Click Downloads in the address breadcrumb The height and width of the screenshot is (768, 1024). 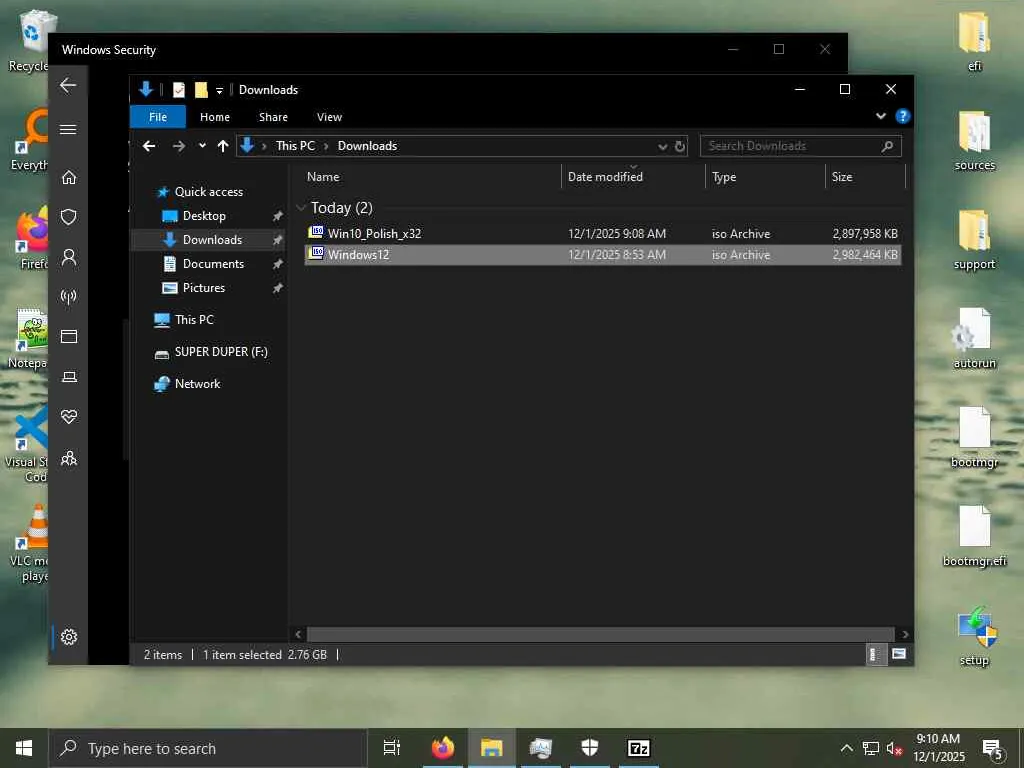[367, 146]
